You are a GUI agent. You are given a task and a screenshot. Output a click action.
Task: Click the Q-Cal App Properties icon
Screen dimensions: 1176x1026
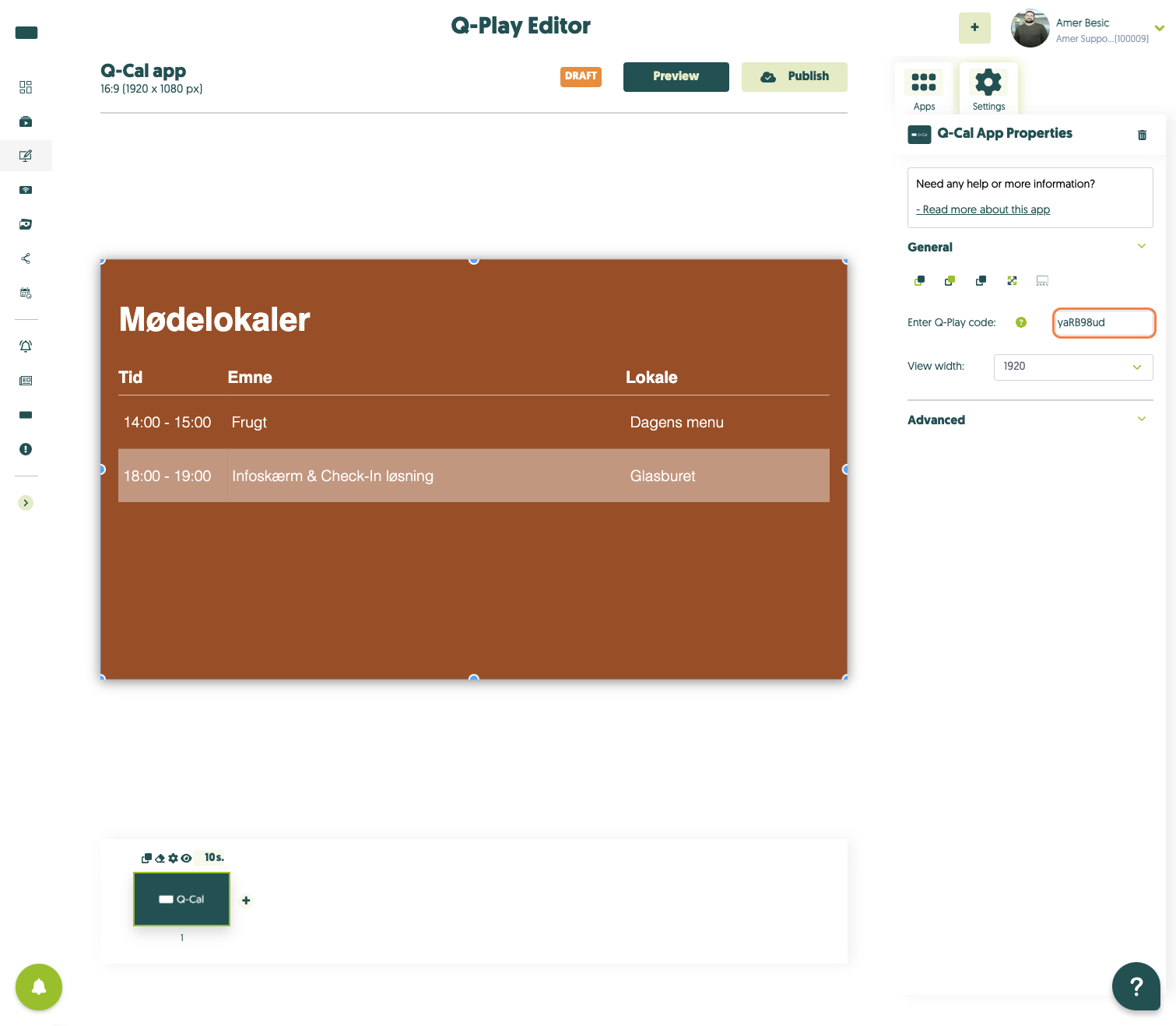919,135
